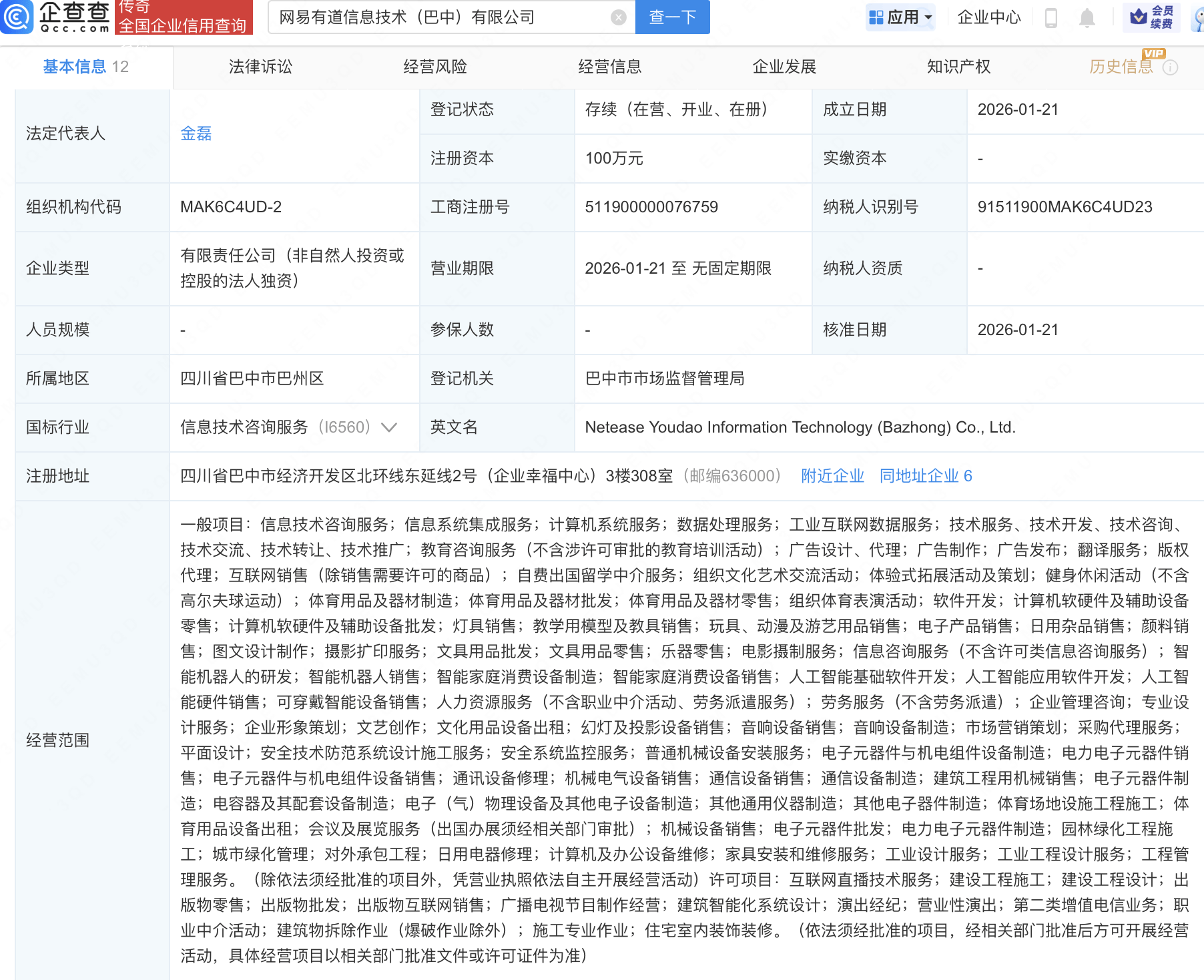Expand the 国标行业 industry chevron

pos(389,427)
